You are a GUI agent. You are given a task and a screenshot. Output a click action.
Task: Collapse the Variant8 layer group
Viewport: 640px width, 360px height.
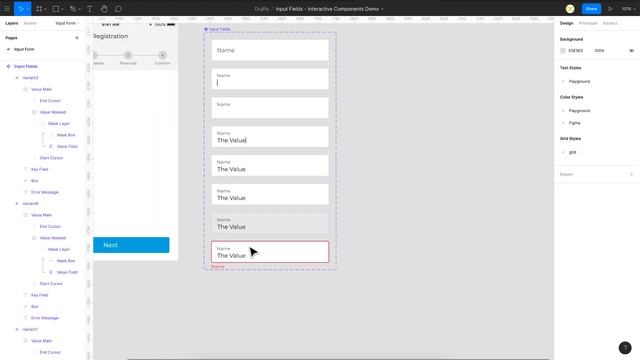tap(17, 203)
